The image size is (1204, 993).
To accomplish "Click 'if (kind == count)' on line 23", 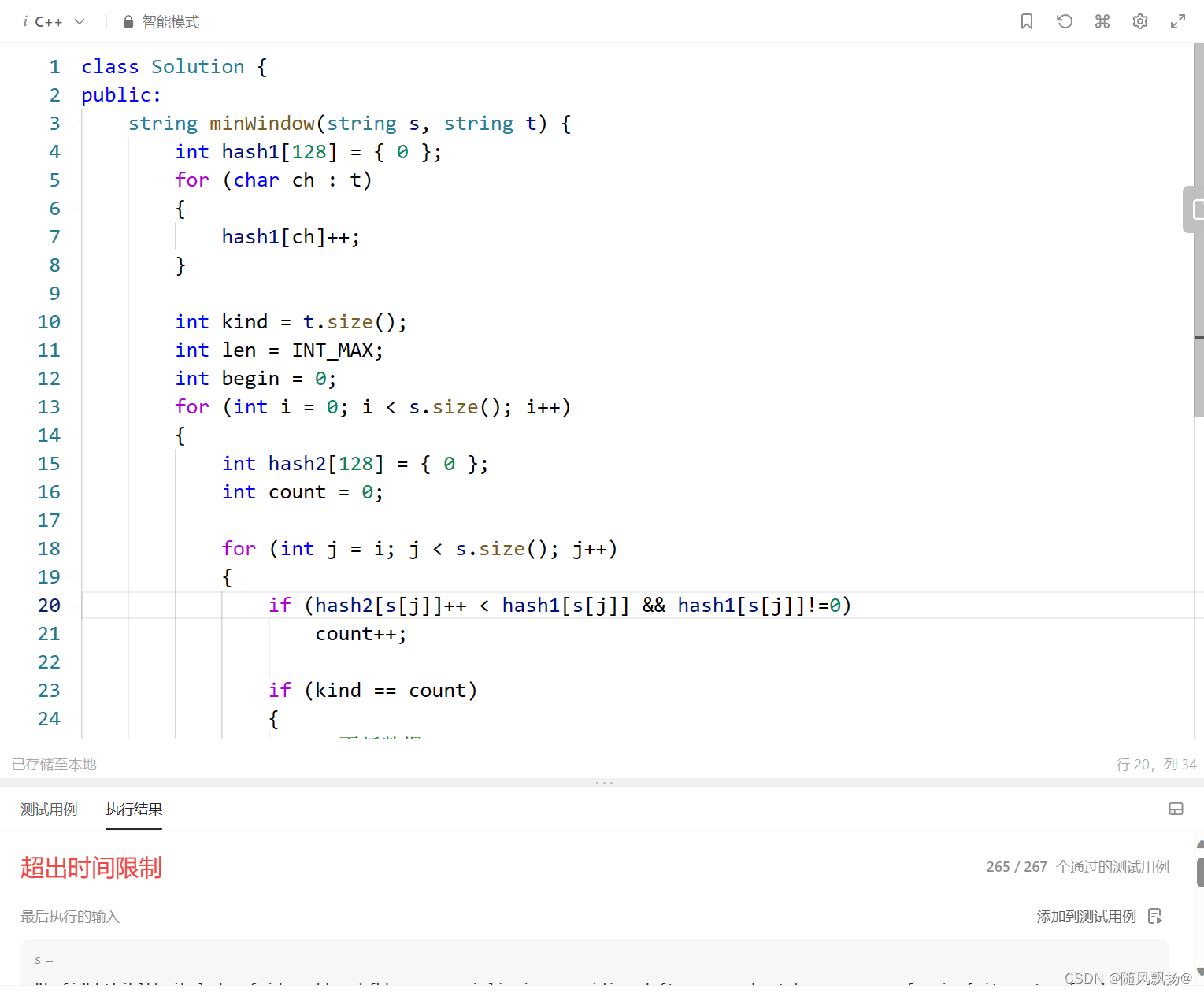I will coord(372,691).
